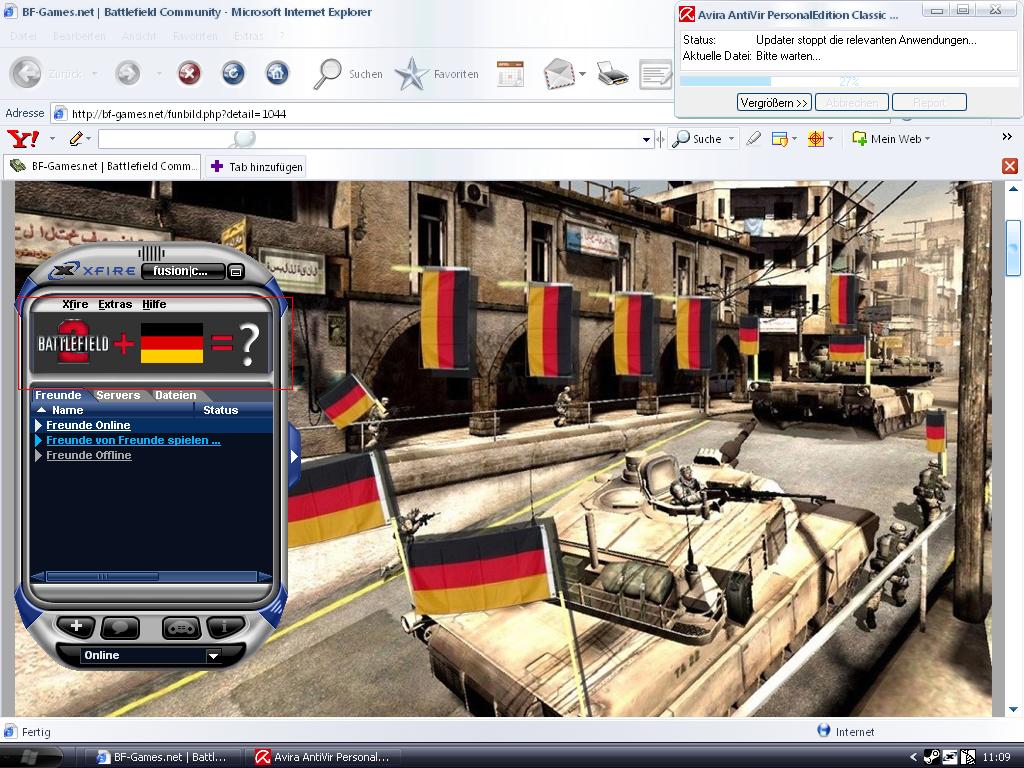Viewport: 1024px width, 768px height.
Task: Open the Extras menu in Xfire
Action: (115, 304)
